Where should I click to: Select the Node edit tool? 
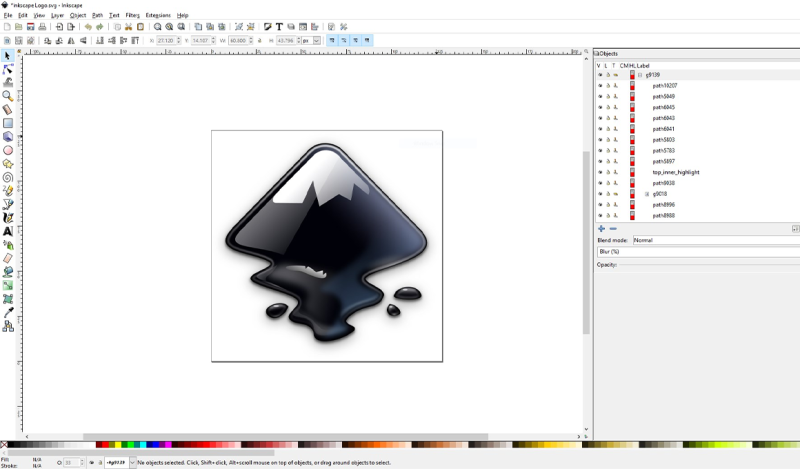(x=8, y=69)
